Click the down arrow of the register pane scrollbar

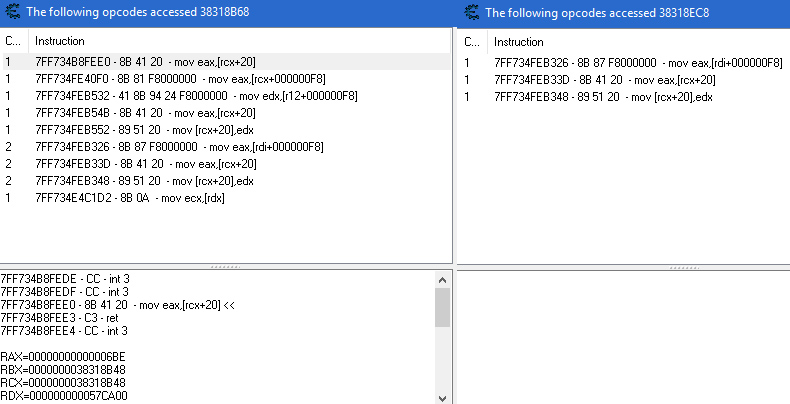(x=442, y=397)
